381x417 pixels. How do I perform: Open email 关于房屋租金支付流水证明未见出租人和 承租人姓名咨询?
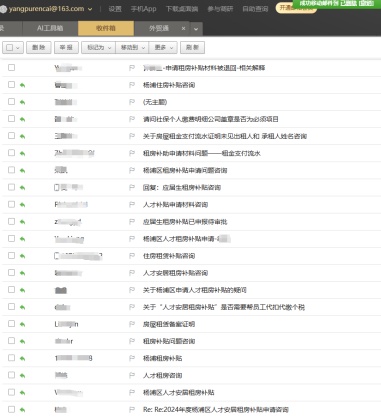click(225, 136)
